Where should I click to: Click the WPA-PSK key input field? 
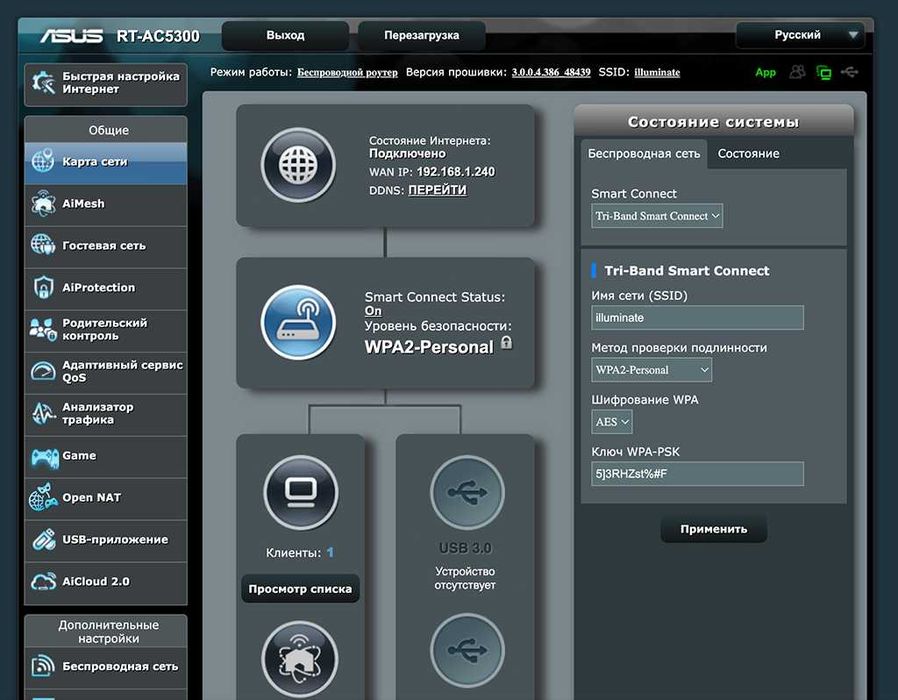coord(697,474)
